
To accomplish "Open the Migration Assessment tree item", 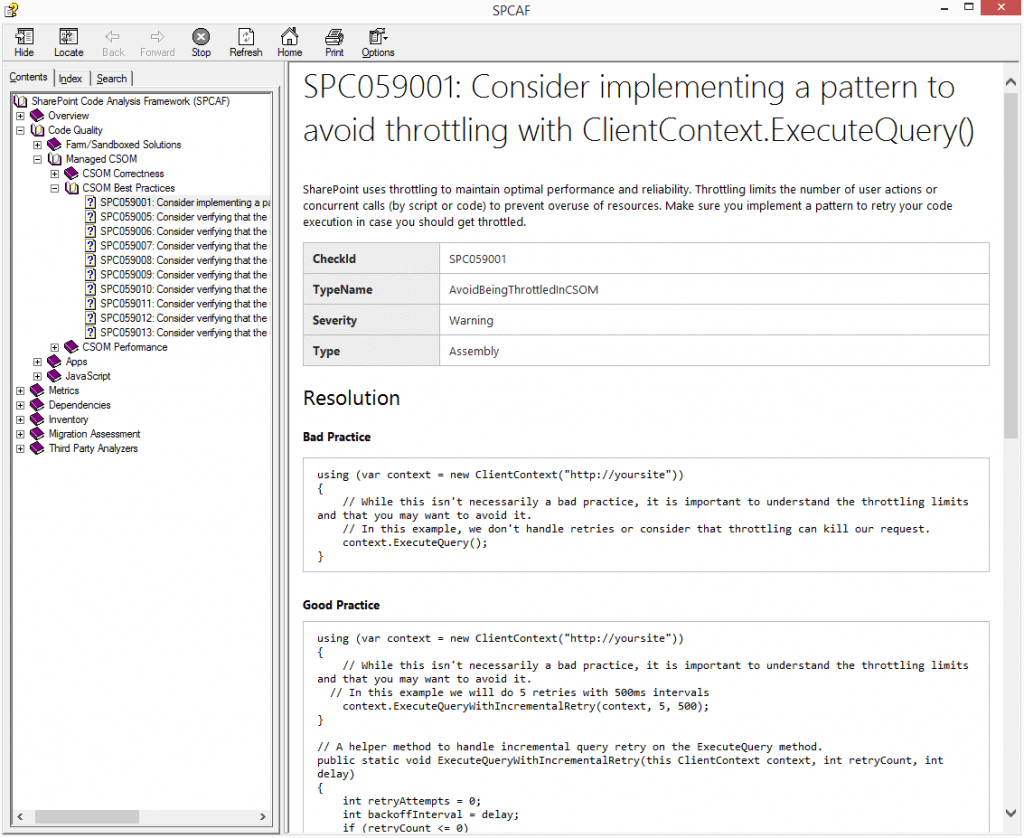I will 93,433.
